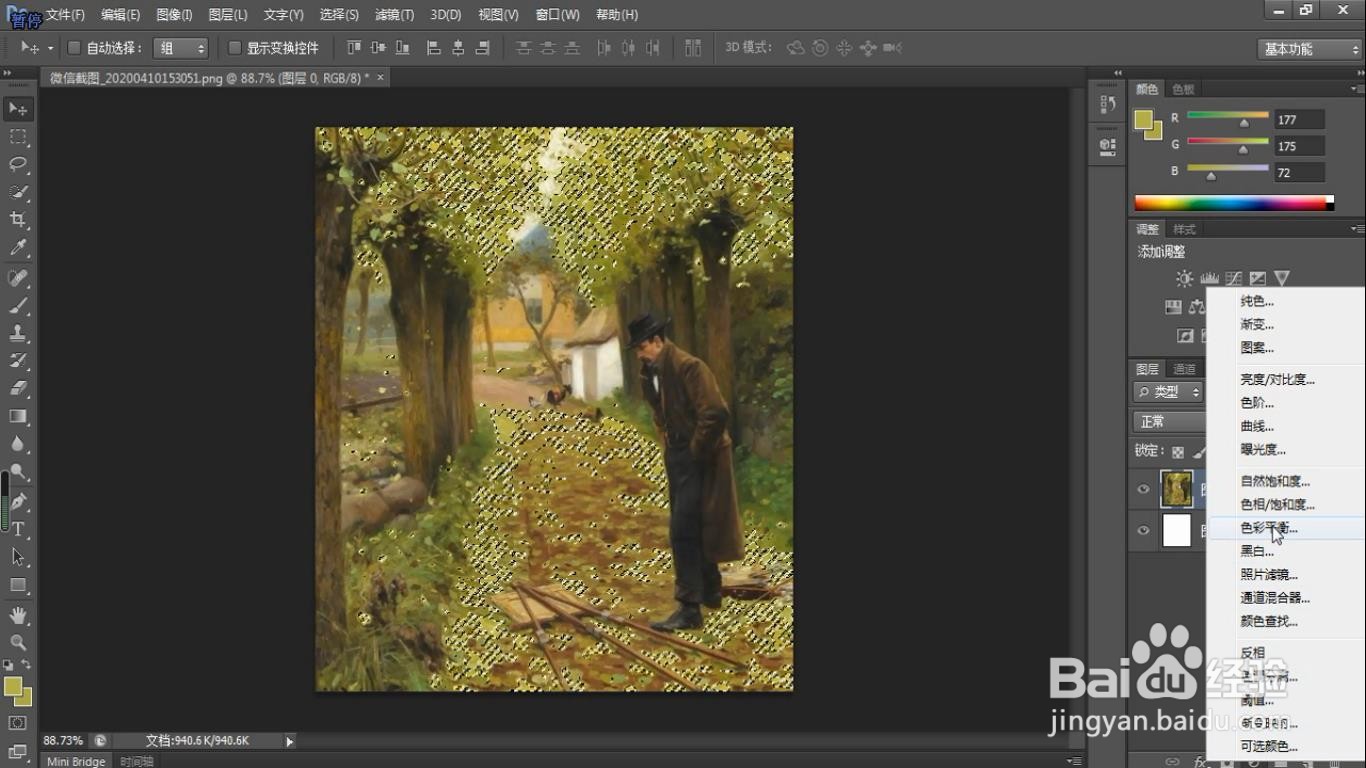This screenshot has height=768, width=1366.
Task: Add Brightness/Contrast adjustment sun icon
Action: click(x=1185, y=279)
